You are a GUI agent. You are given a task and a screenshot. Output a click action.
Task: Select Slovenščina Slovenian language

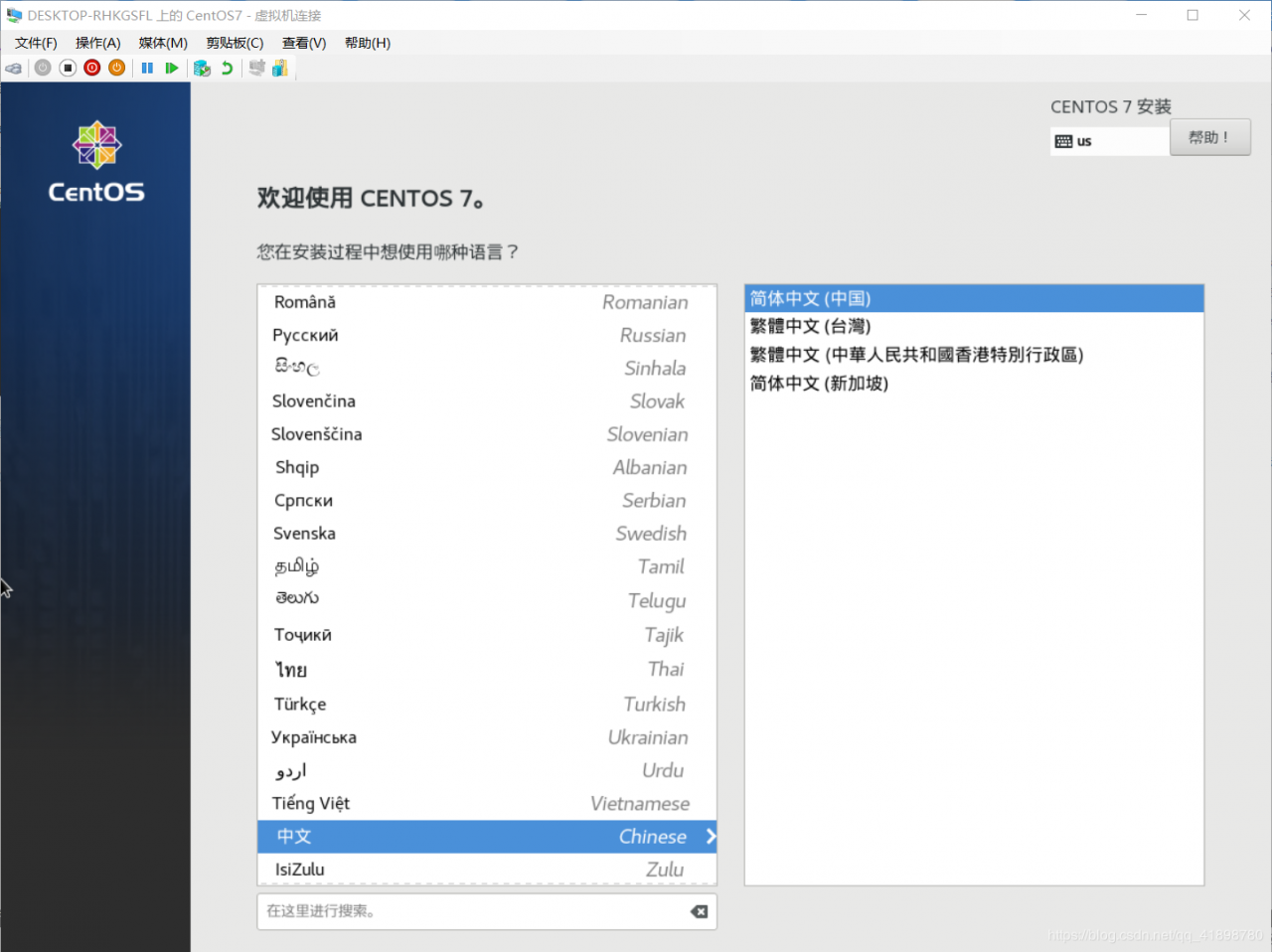(x=487, y=434)
